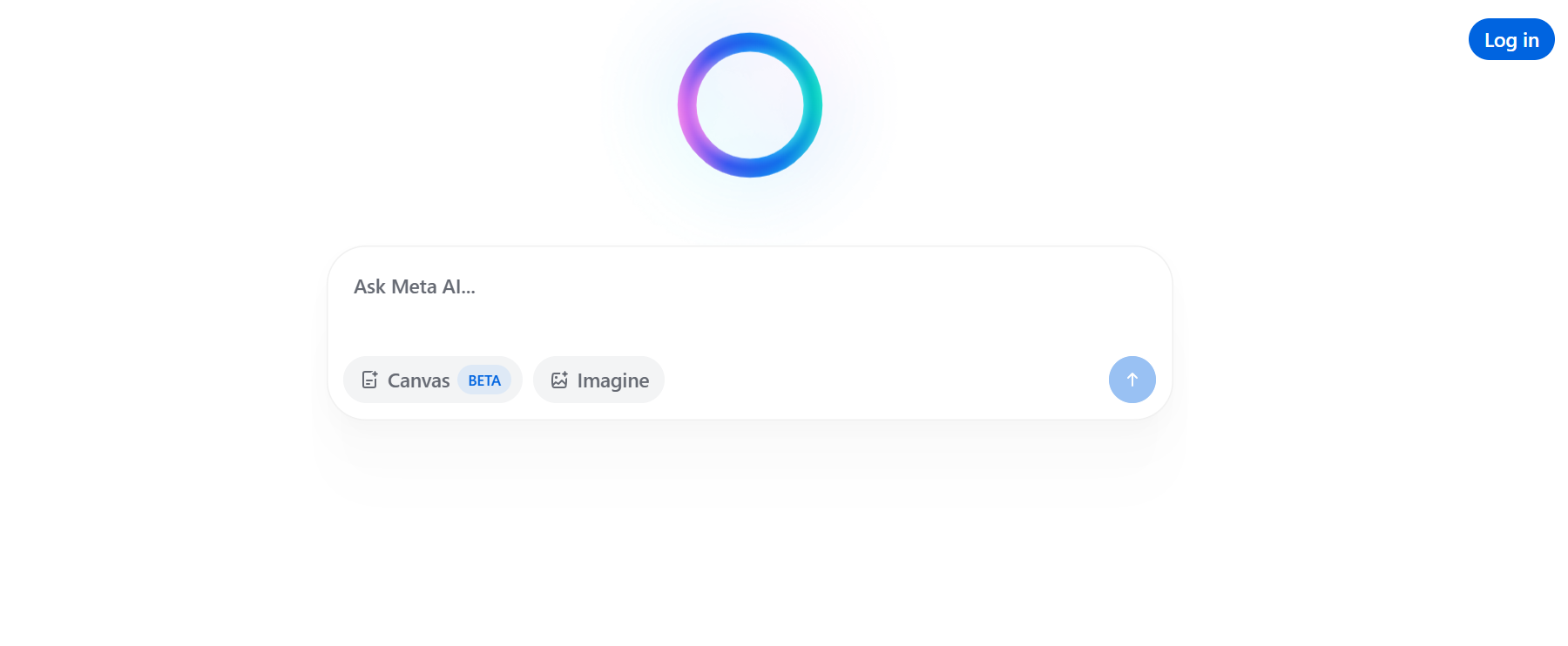The image size is (1568, 646).
Task: Toggle Imagine mode on
Action: tap(598, 380)
